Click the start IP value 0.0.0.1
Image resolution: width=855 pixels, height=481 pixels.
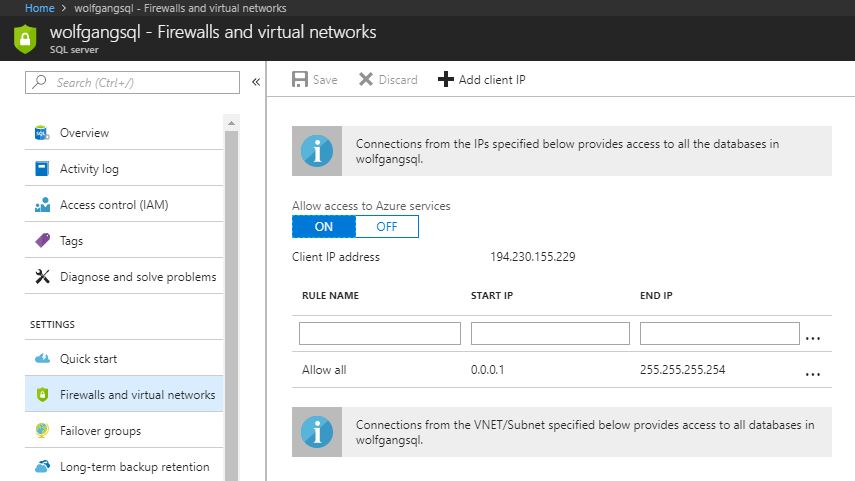coord(487,370)
